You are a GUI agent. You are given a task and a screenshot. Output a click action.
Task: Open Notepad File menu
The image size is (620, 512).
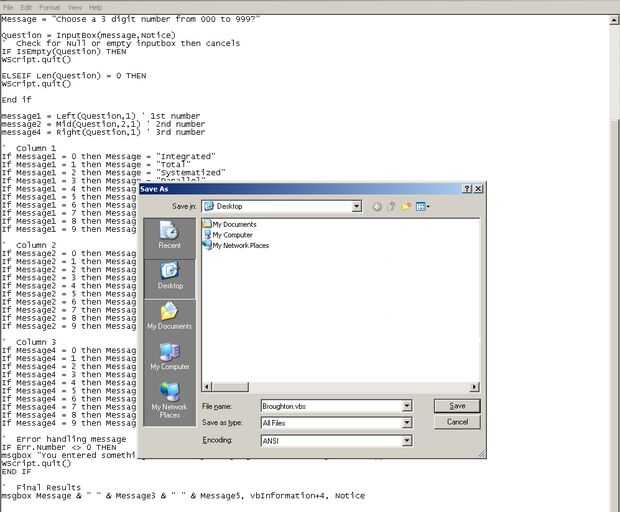click(x=8, y=8)
